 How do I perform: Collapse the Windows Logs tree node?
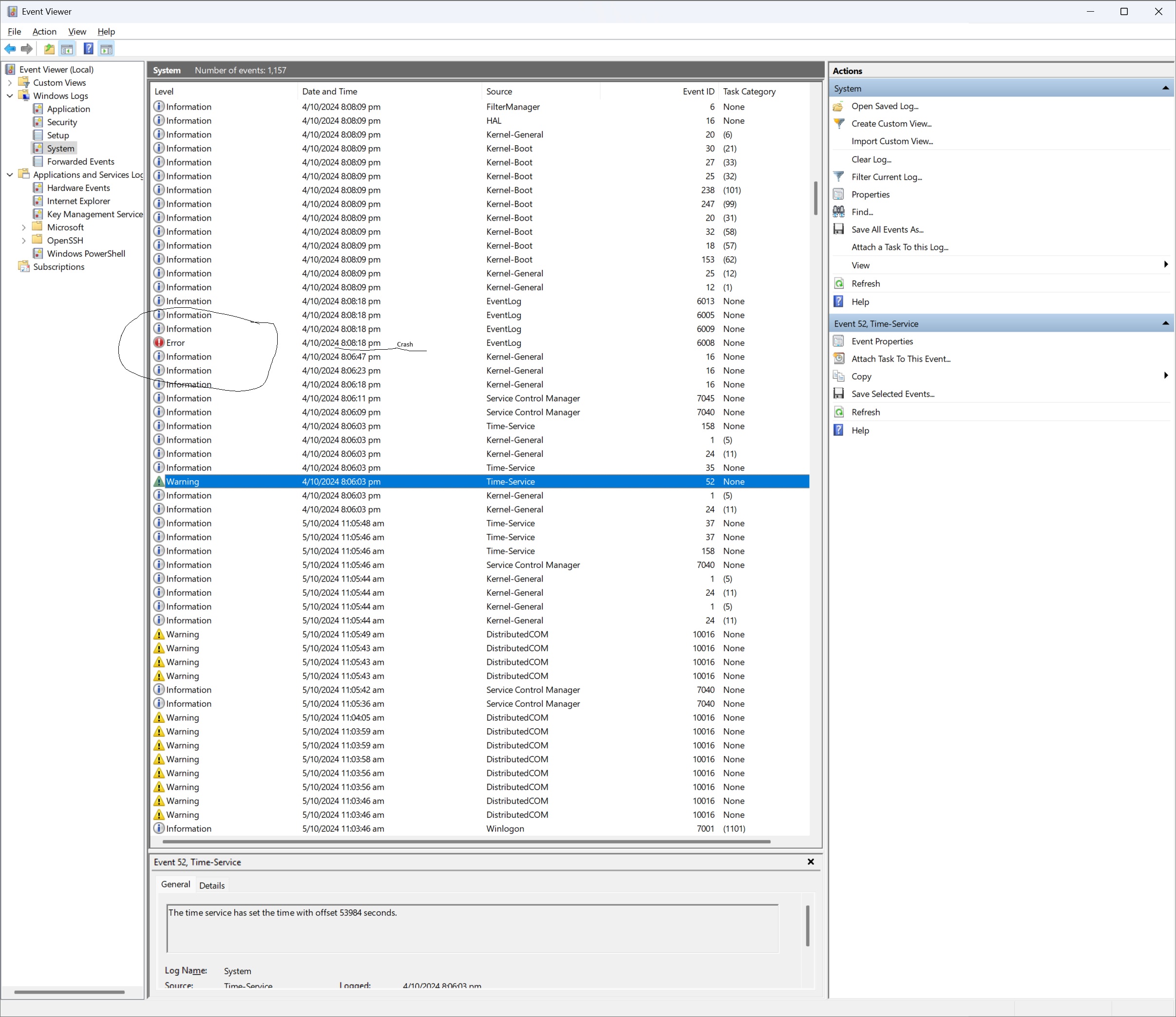pos(10,96)
